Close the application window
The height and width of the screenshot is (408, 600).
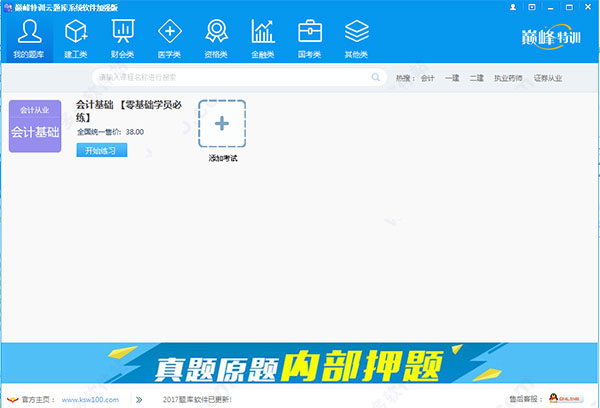[588, 7]
